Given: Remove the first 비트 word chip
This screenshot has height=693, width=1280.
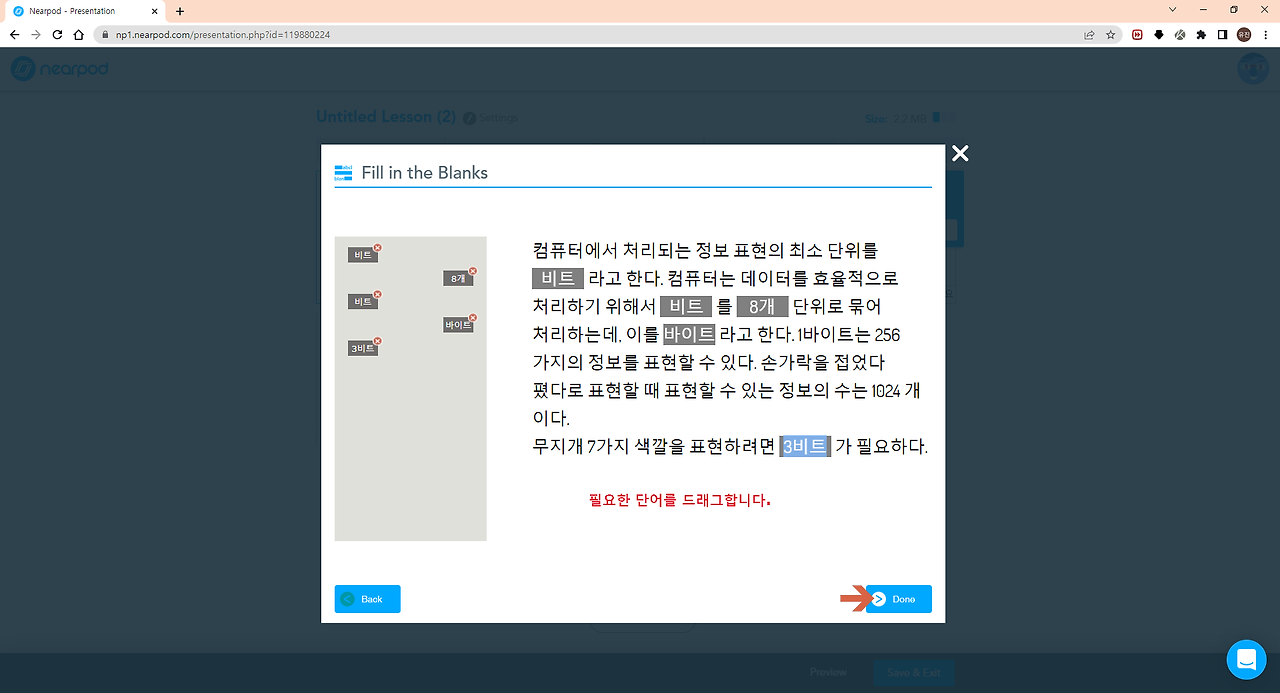Looking at the screenshot, I should (x=378, y=245).
